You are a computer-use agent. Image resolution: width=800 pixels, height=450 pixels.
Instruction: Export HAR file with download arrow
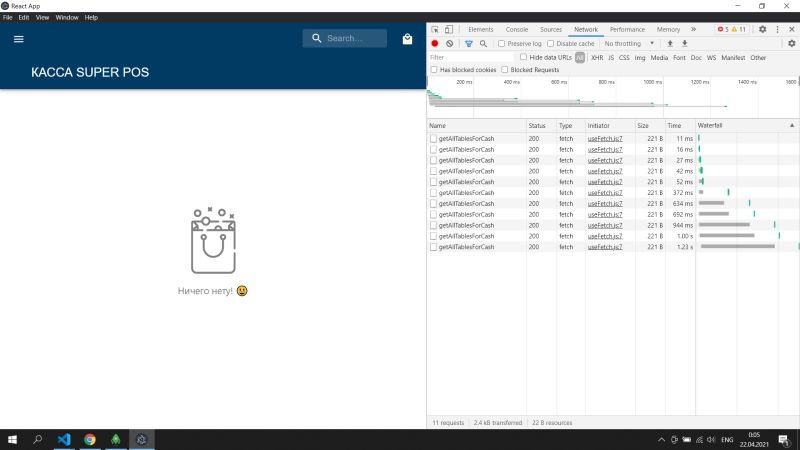(685, 44)
